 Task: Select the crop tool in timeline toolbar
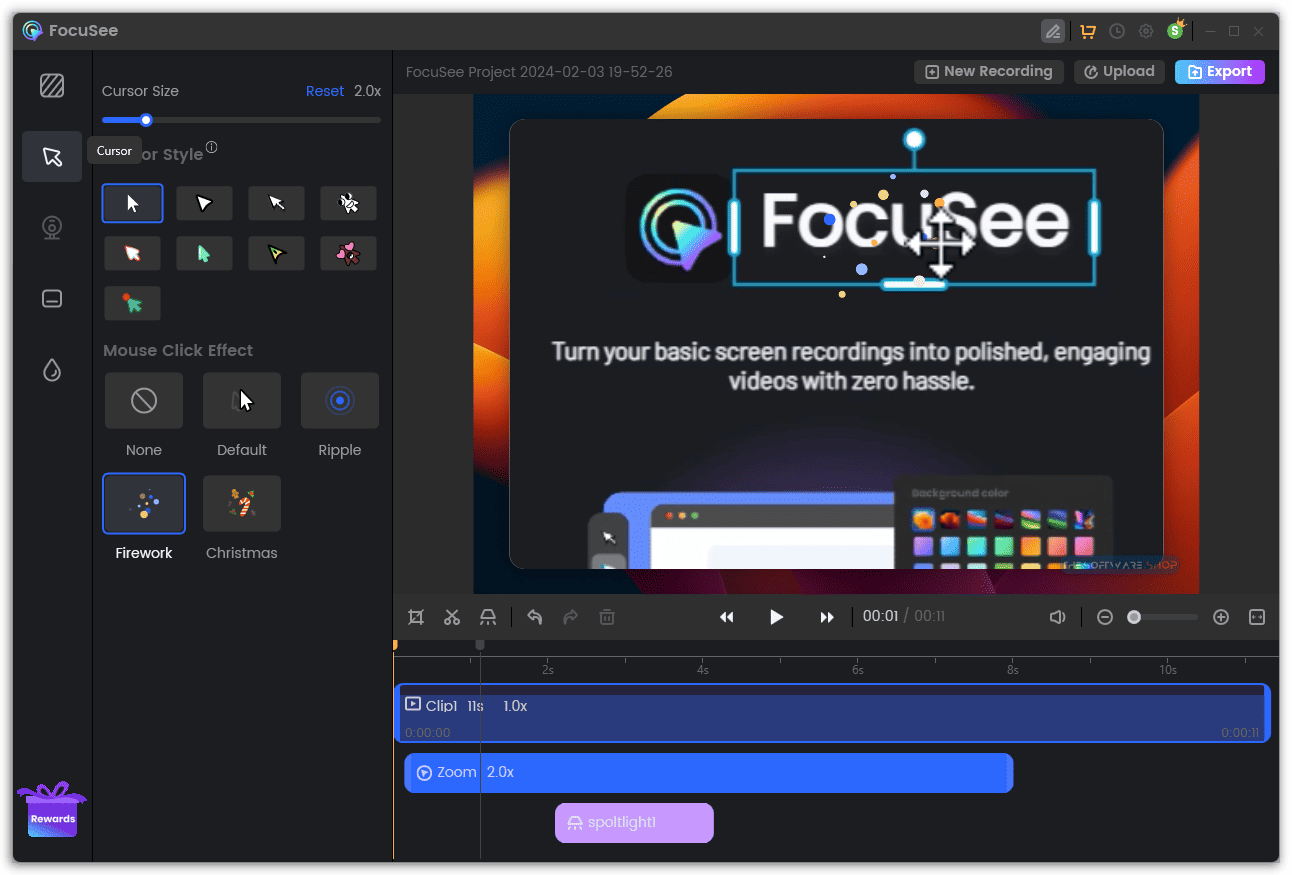[416, 617]
